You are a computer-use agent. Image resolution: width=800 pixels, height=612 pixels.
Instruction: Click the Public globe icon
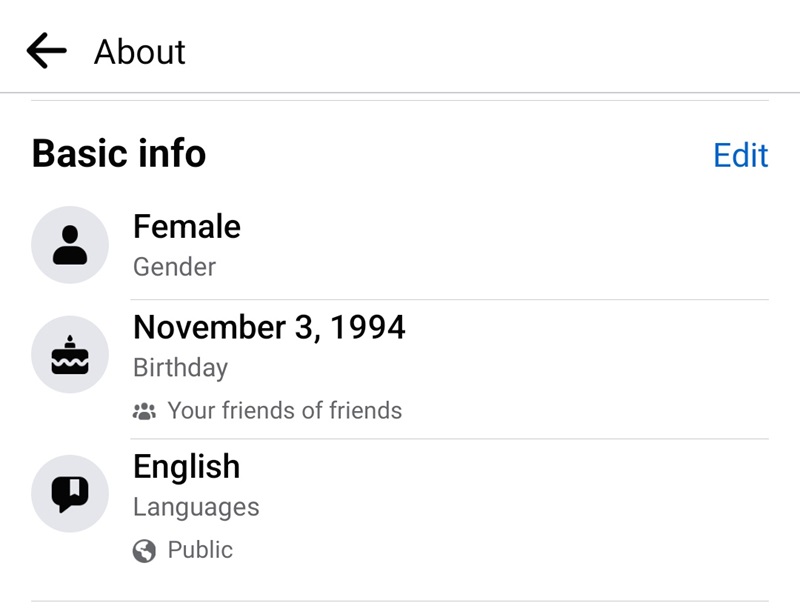point(145,551)
